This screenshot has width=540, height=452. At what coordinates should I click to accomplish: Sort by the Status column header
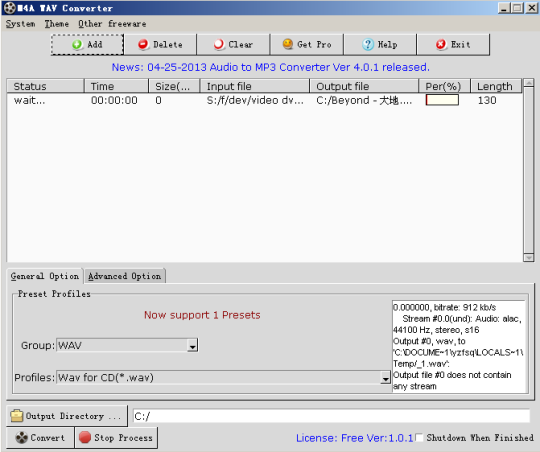click(x=45, y=86)
